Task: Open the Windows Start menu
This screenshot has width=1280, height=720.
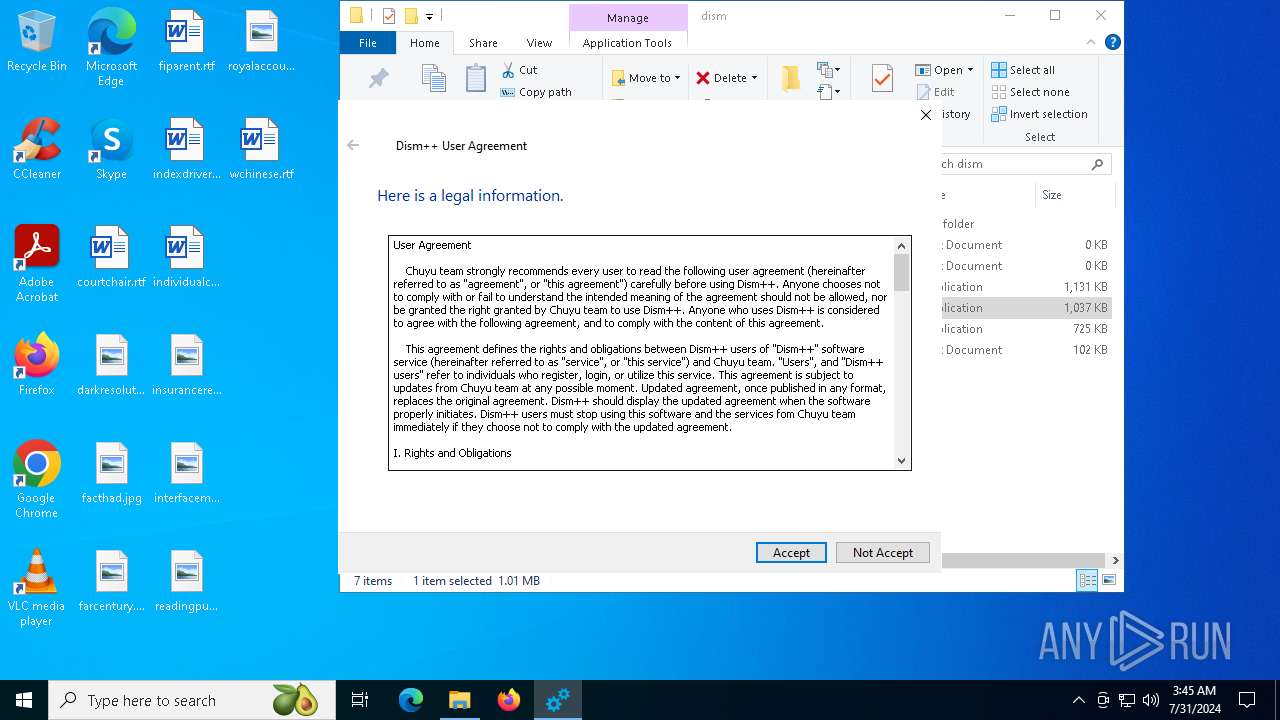Action: click(x=24, y=700)
